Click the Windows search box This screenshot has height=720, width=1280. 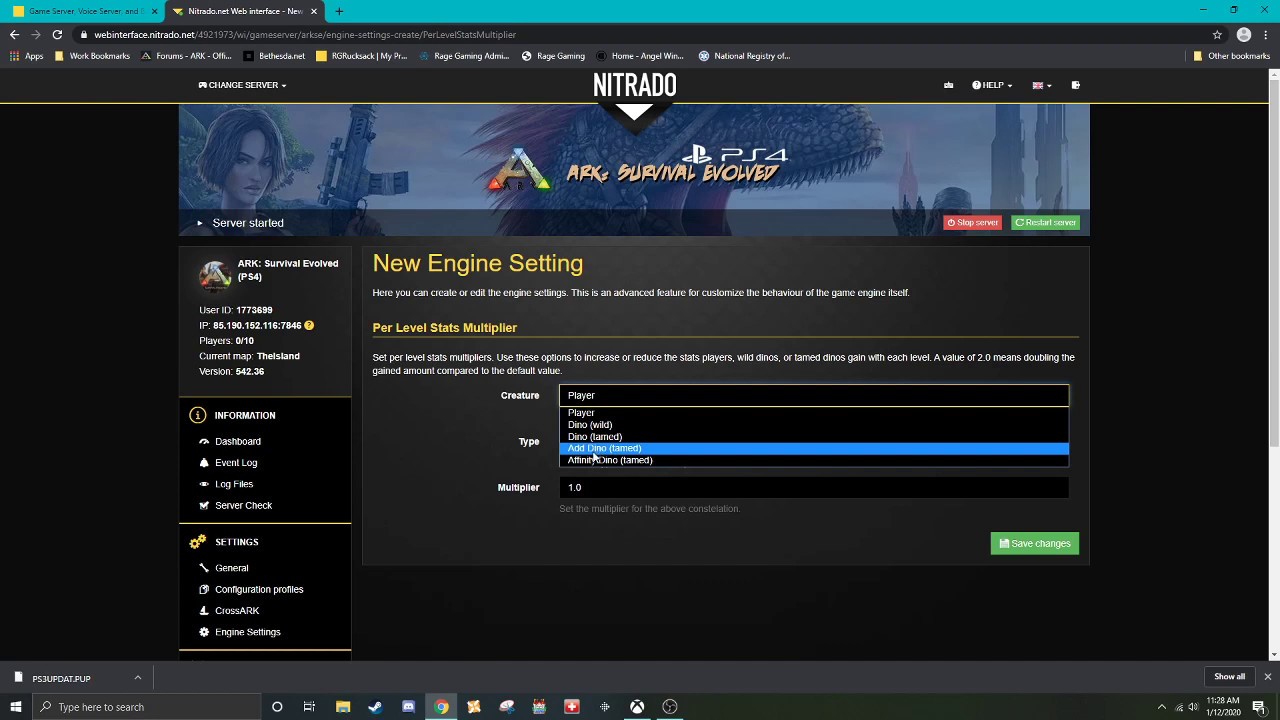pos(147,707)
